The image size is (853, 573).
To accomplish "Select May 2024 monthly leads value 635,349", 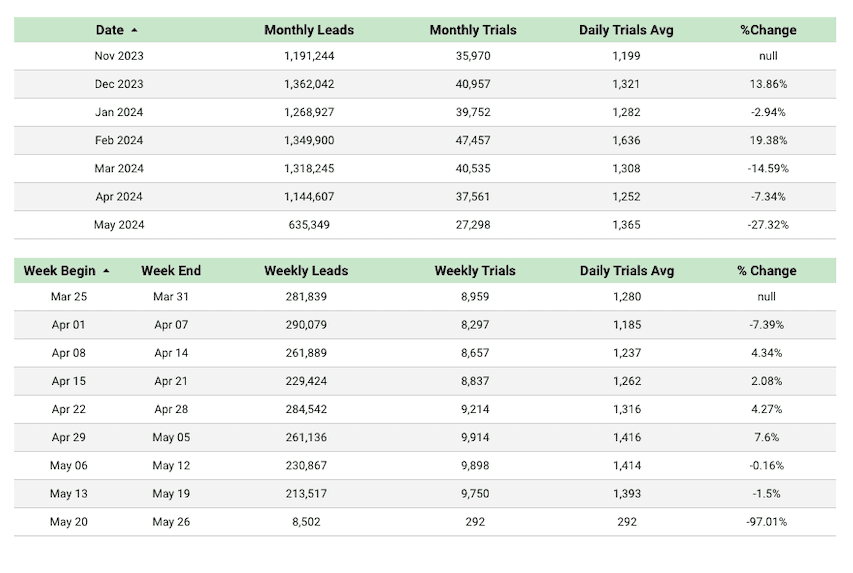I will (309, 225).
